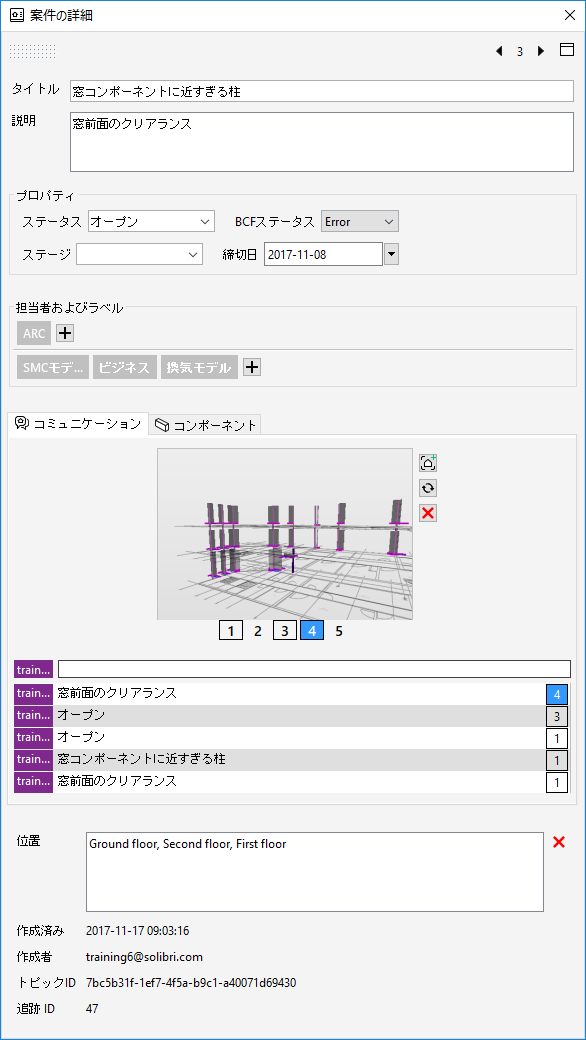Click the dotted toolbar grip handle

pos(33,51)
